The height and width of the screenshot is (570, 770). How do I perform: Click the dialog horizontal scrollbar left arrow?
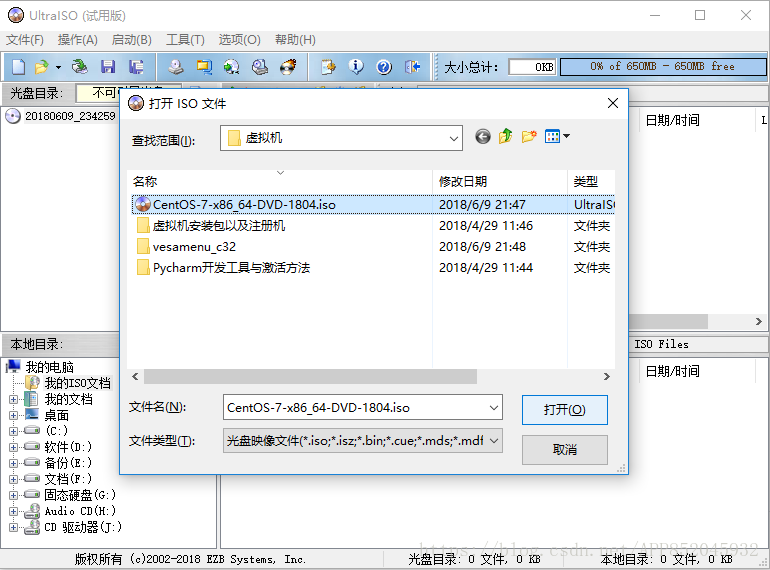(x=136, y=377)
